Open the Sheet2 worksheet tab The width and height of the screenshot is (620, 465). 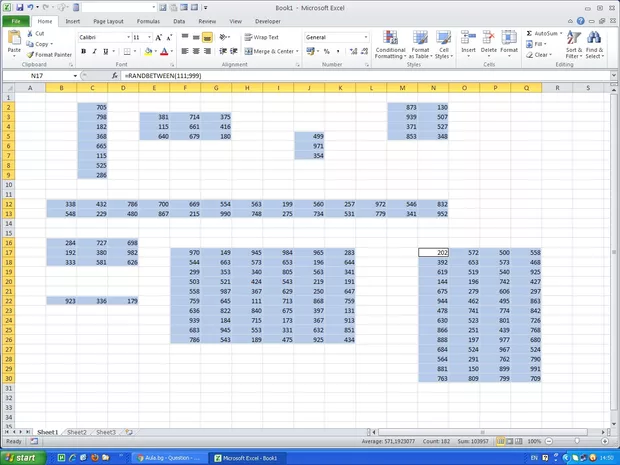[x=76, y=432]
